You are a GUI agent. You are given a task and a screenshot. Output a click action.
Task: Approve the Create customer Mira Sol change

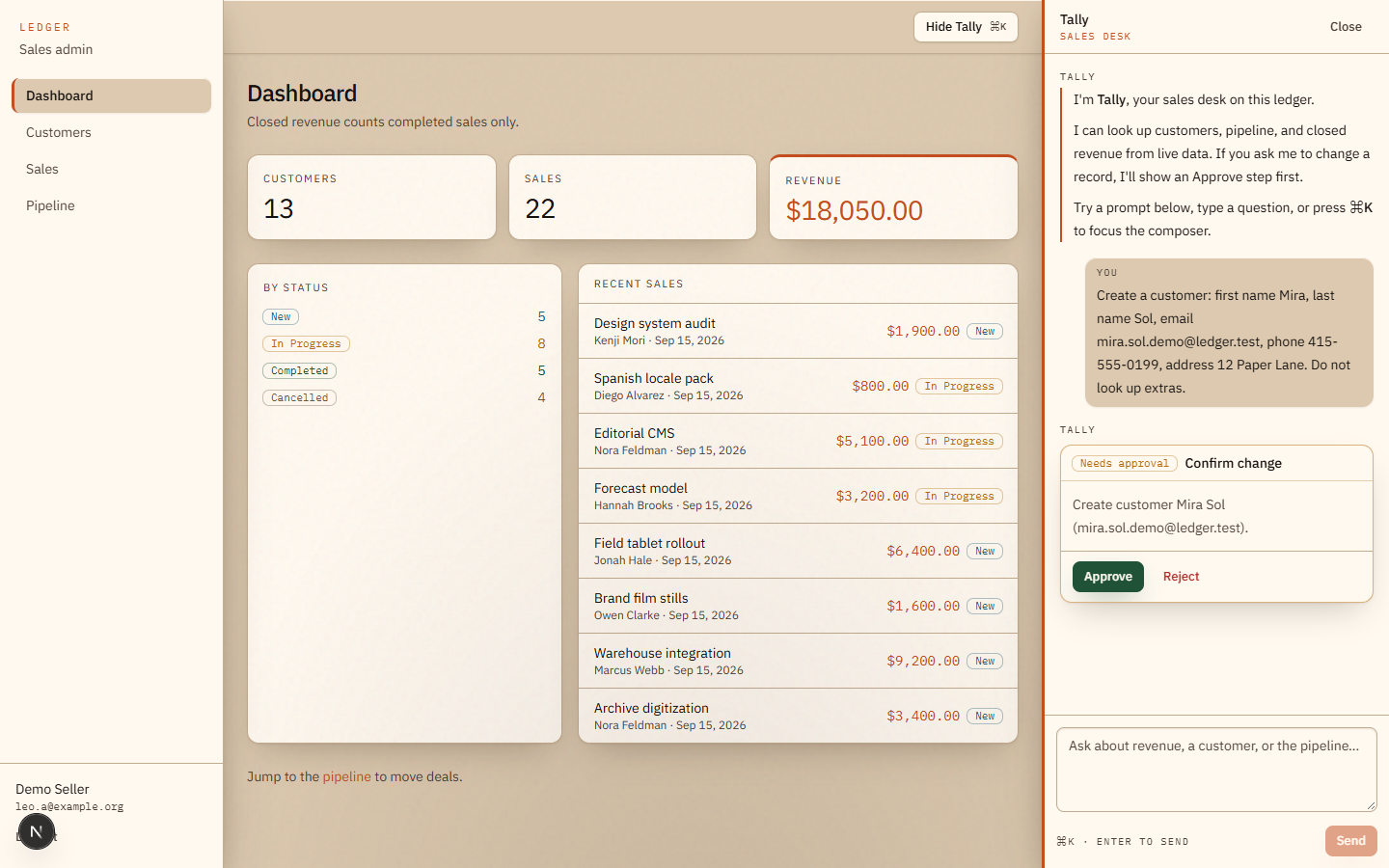pyautogui.click(x=1108, y=577)
